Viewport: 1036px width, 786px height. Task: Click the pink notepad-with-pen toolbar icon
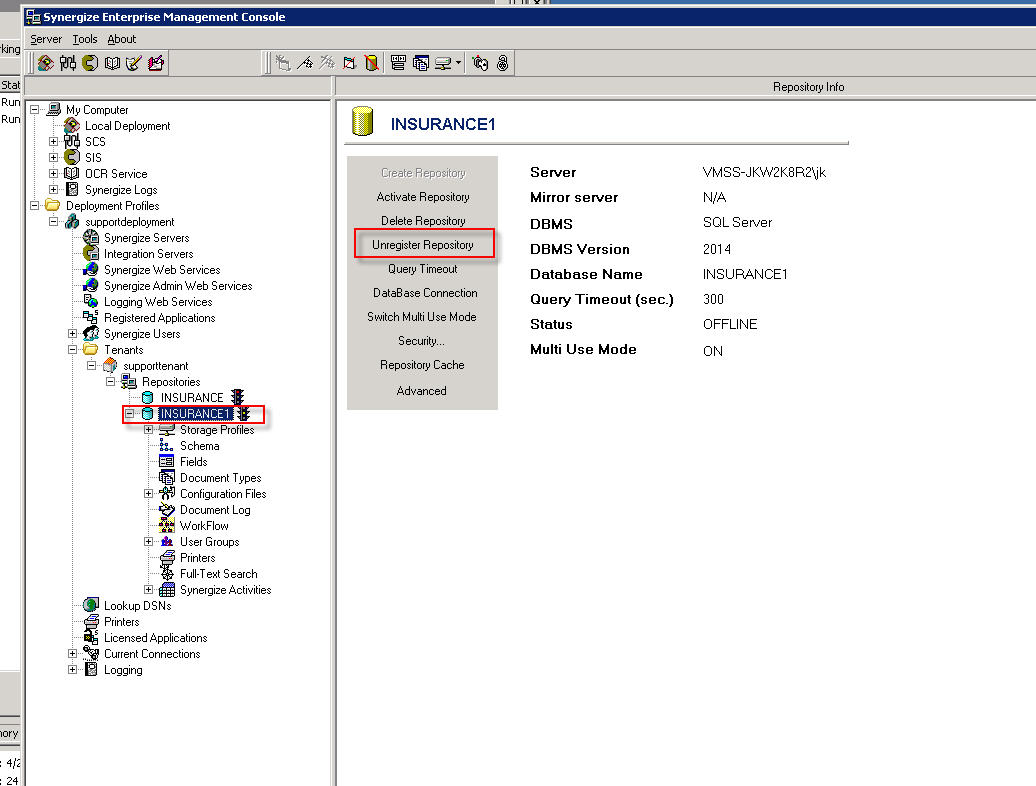tap(156, 63)
